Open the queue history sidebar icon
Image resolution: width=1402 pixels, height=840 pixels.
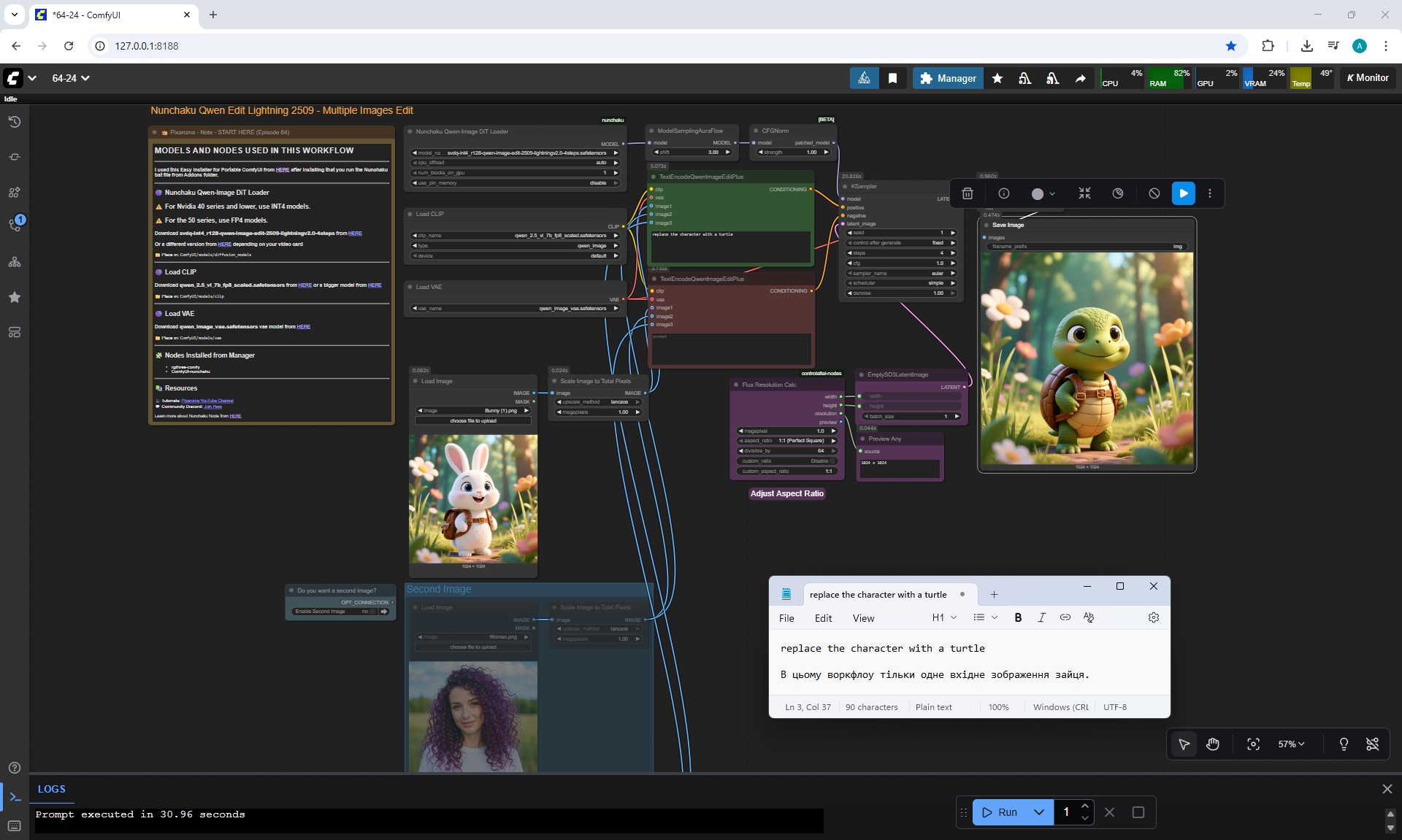[15, 122]
